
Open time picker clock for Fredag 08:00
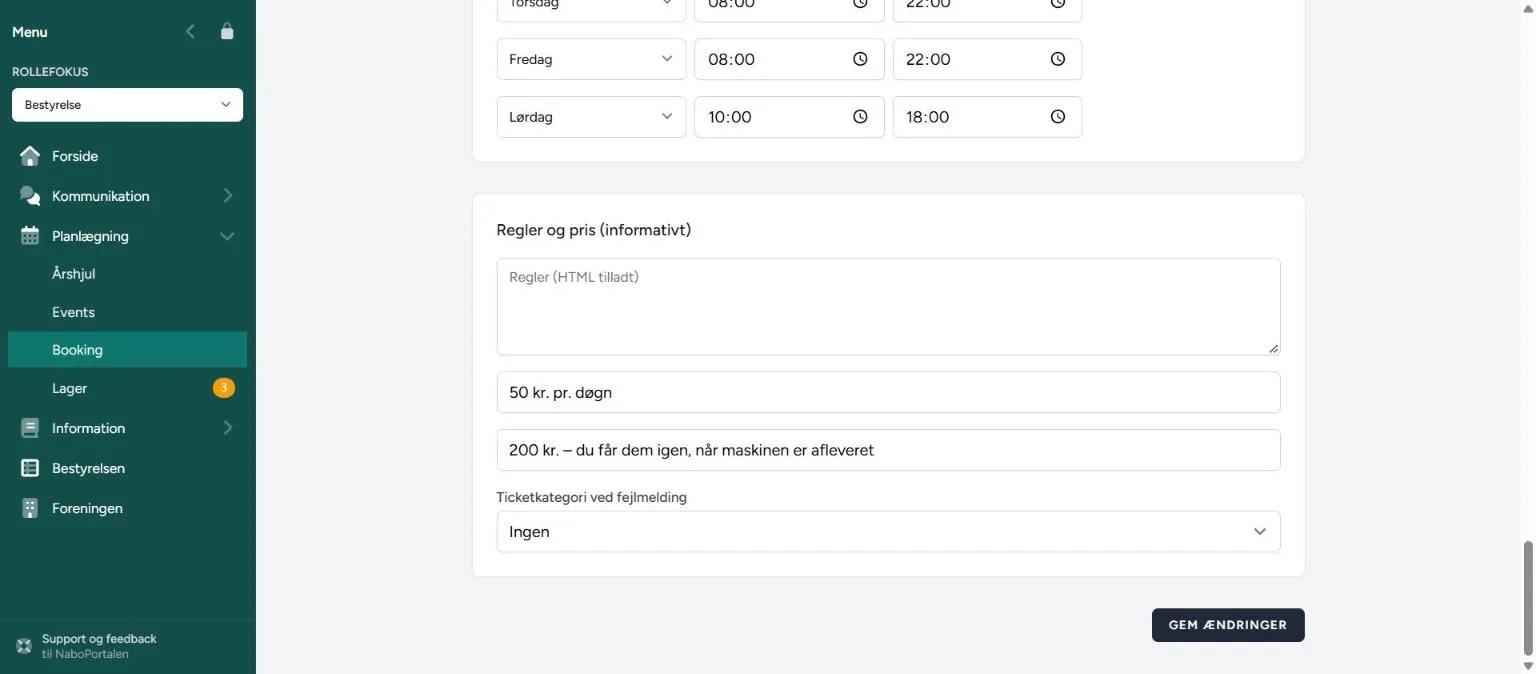click(x=860, y=59)
